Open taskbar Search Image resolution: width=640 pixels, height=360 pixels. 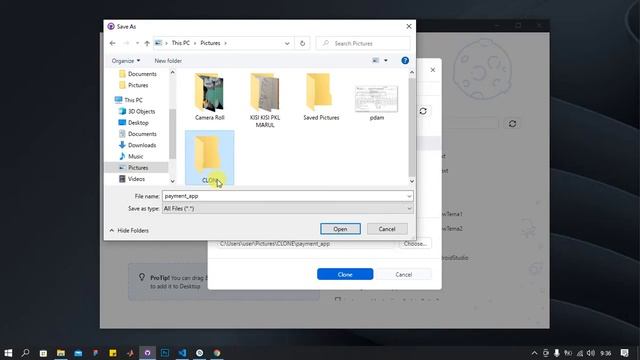click(25, 353)
